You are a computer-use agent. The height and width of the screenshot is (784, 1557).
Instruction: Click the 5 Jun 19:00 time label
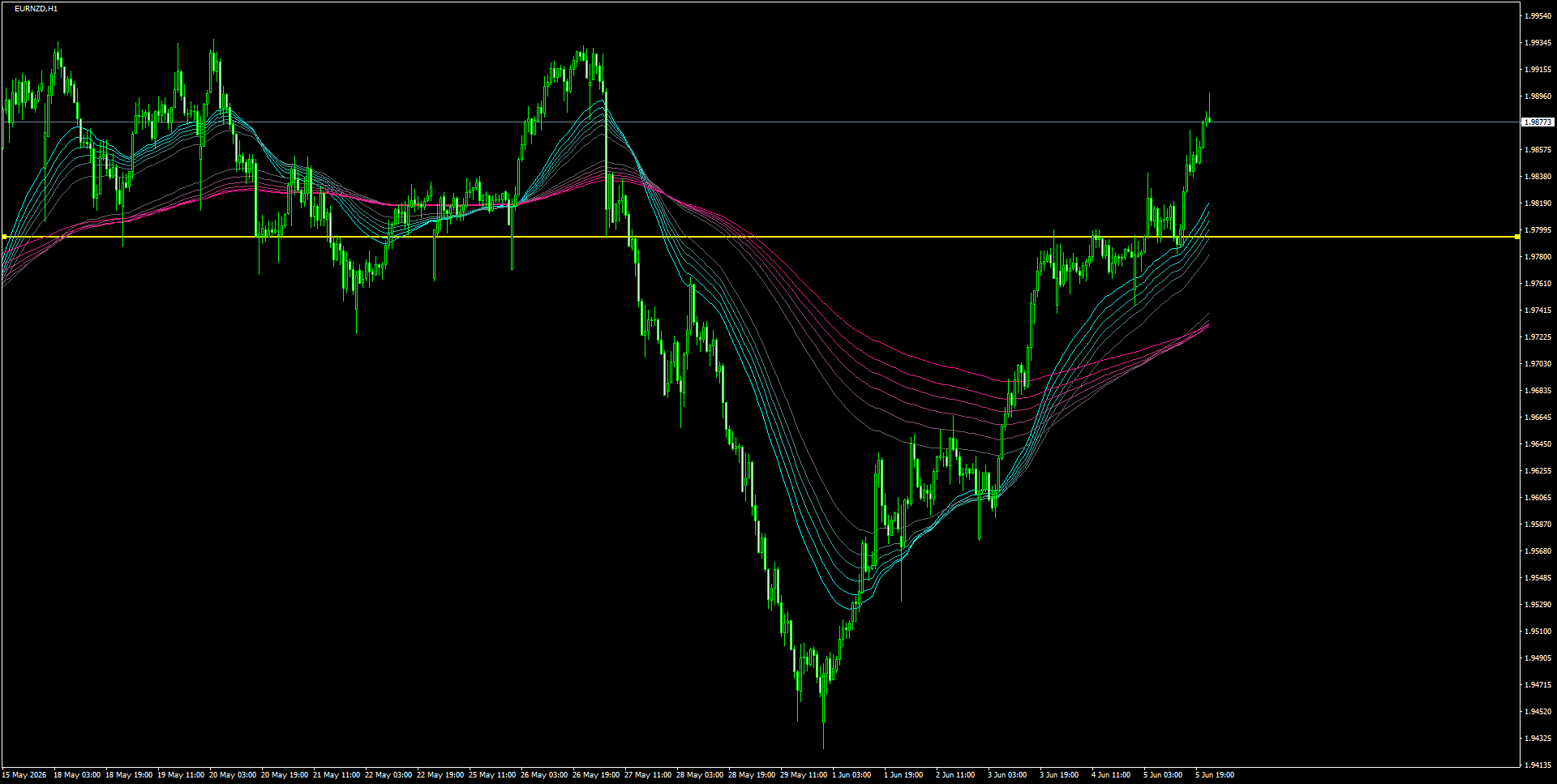point(1215,775)
